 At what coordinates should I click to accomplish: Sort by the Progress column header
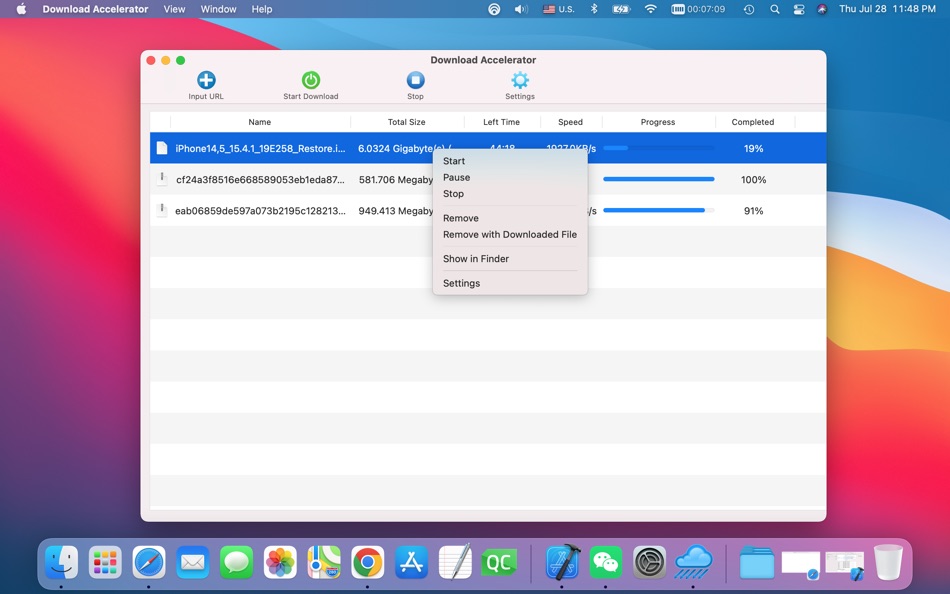pyautogui.click(x=657, y=122)
